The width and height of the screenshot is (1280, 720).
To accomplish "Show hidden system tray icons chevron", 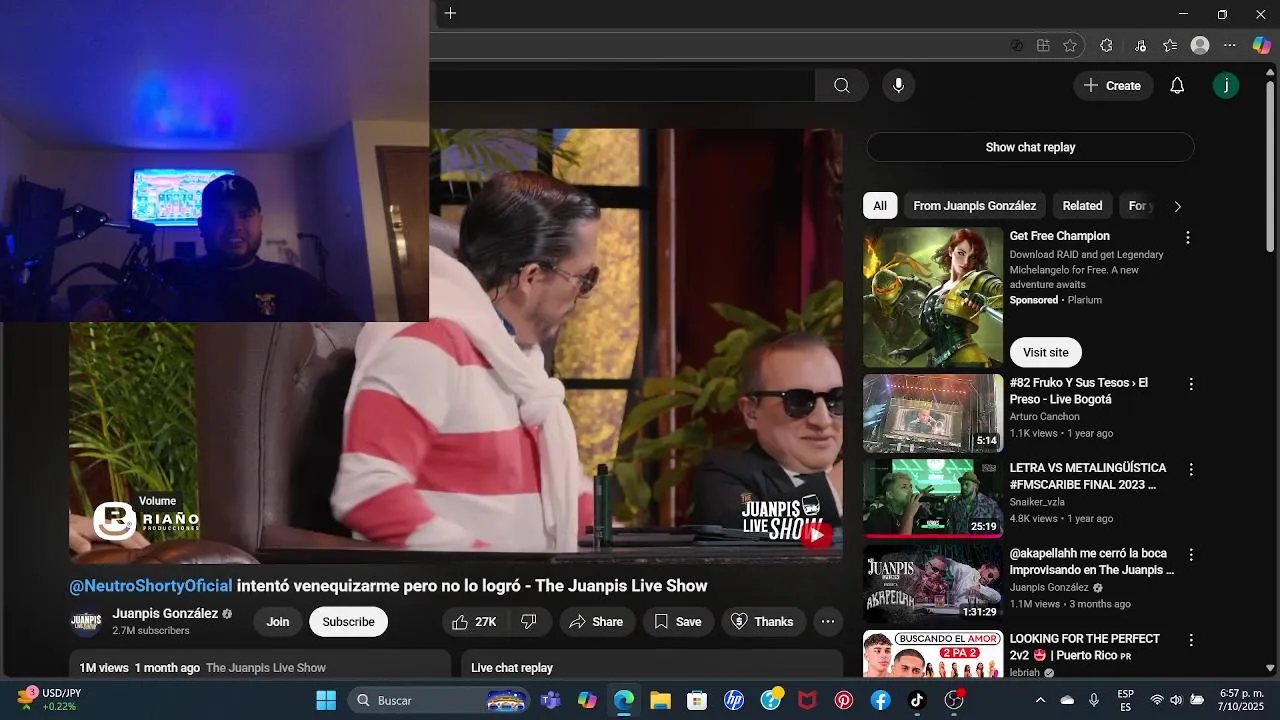I will [1040, 700].
